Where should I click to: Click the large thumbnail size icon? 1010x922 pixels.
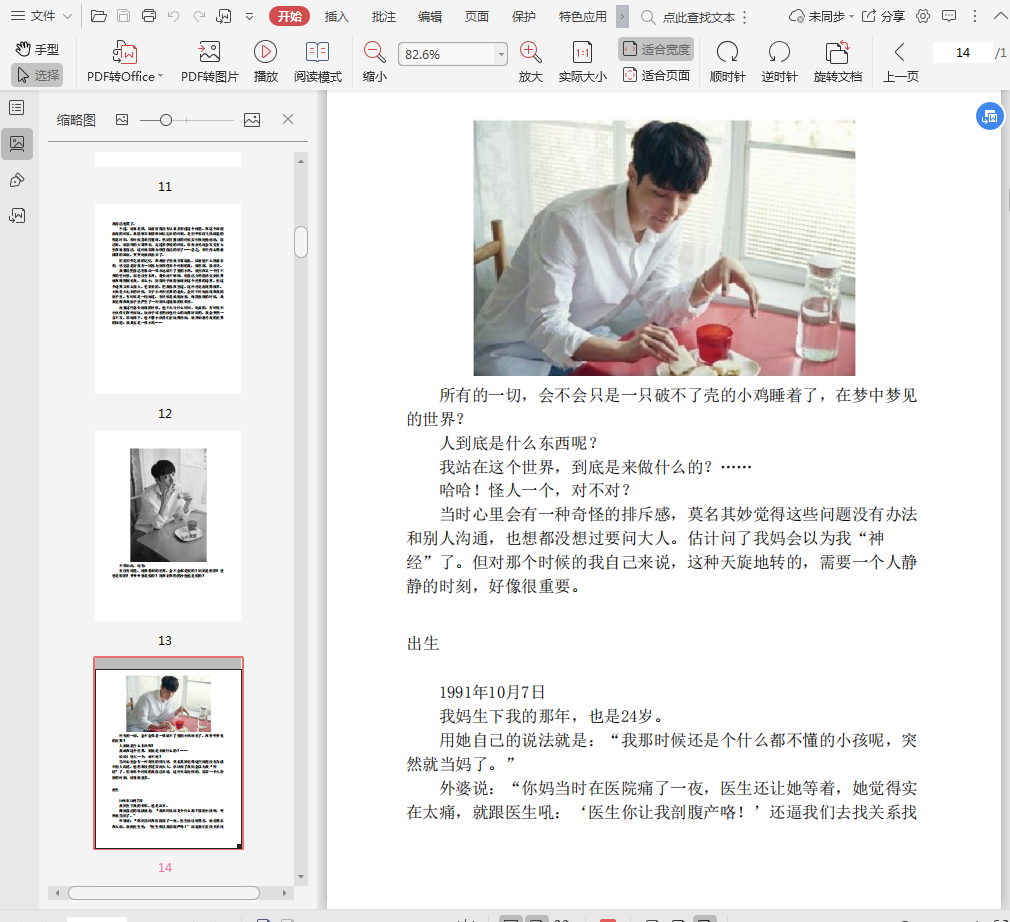pos(252,120)
